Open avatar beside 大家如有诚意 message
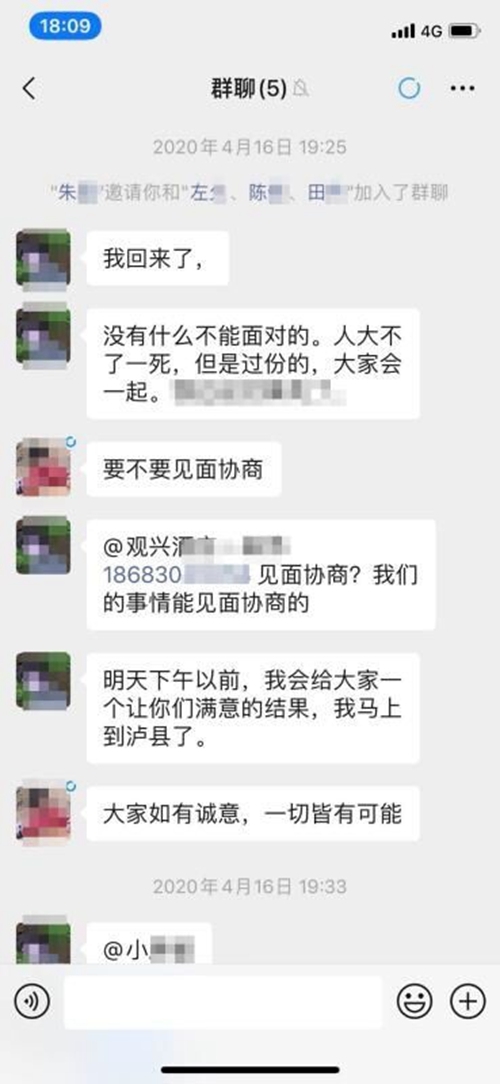This screenshot has width=500, height=1084. 44,812
